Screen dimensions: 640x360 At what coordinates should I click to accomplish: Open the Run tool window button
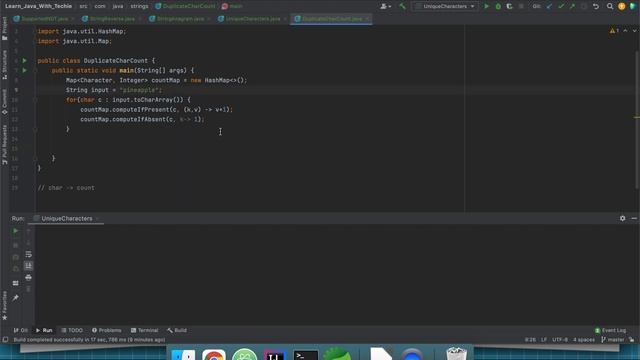pos(44,330)
